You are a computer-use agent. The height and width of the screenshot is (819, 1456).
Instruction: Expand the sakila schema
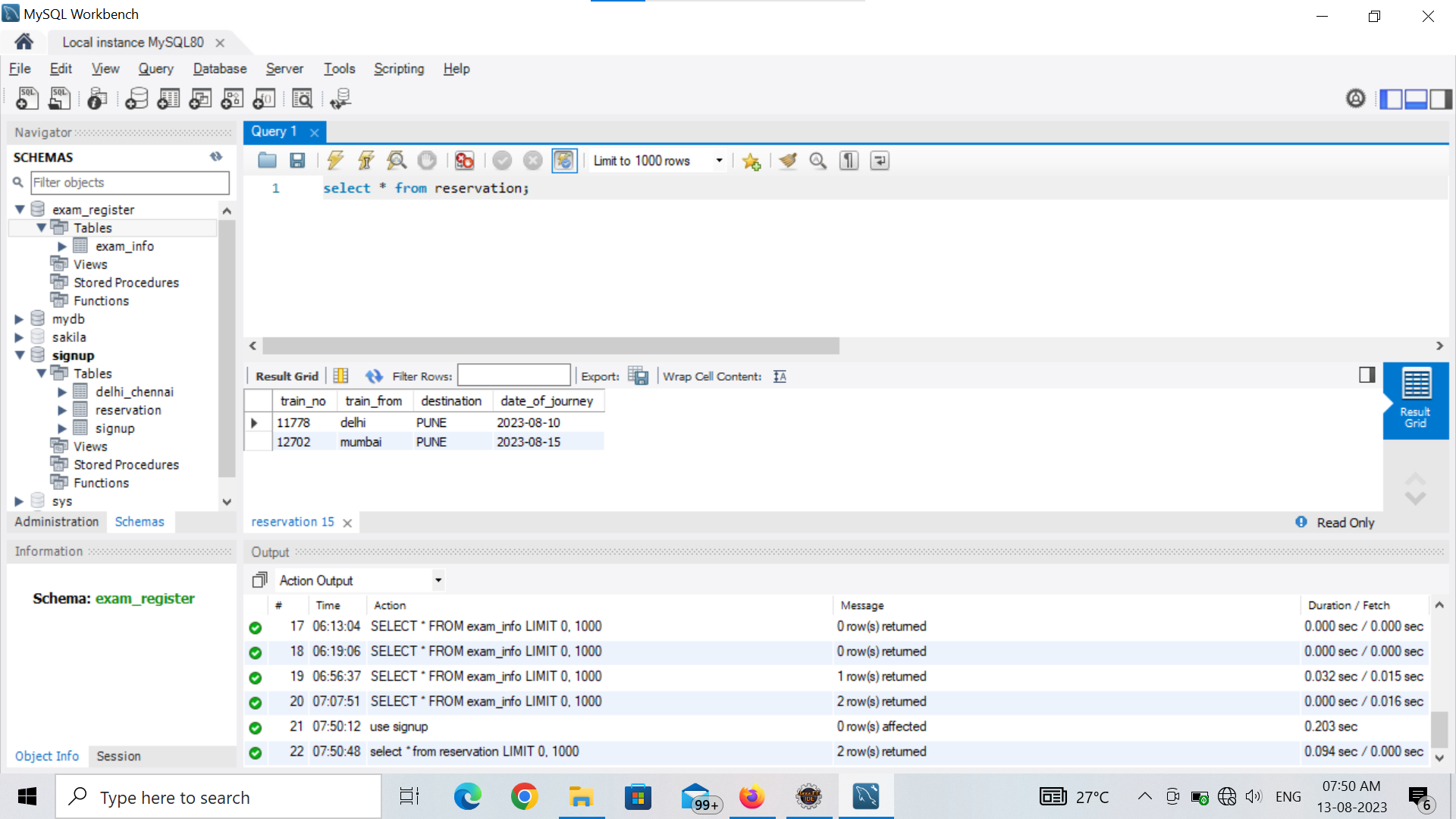coord(19,337)
